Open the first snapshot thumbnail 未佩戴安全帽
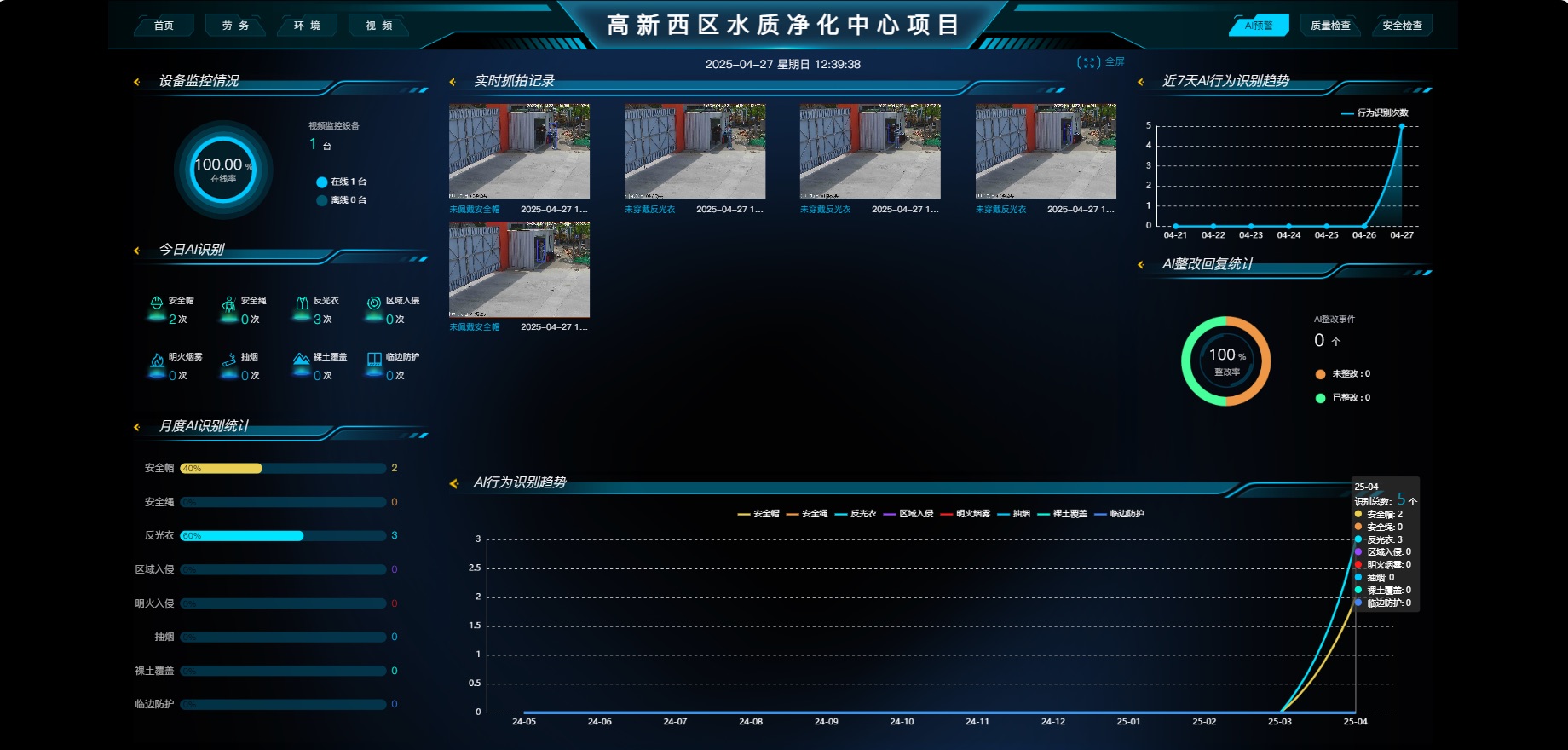This screenshot has height=750, width=1568. (519, 152)
